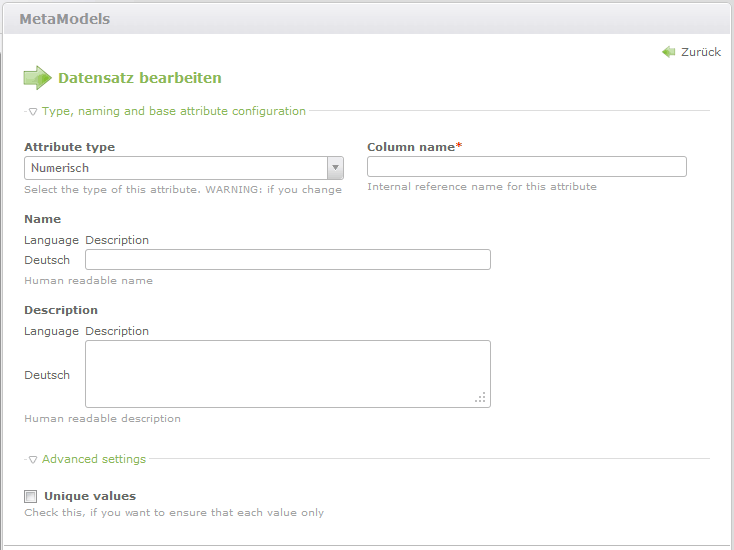Click the Zurück link text

click(x=700, y=52)
